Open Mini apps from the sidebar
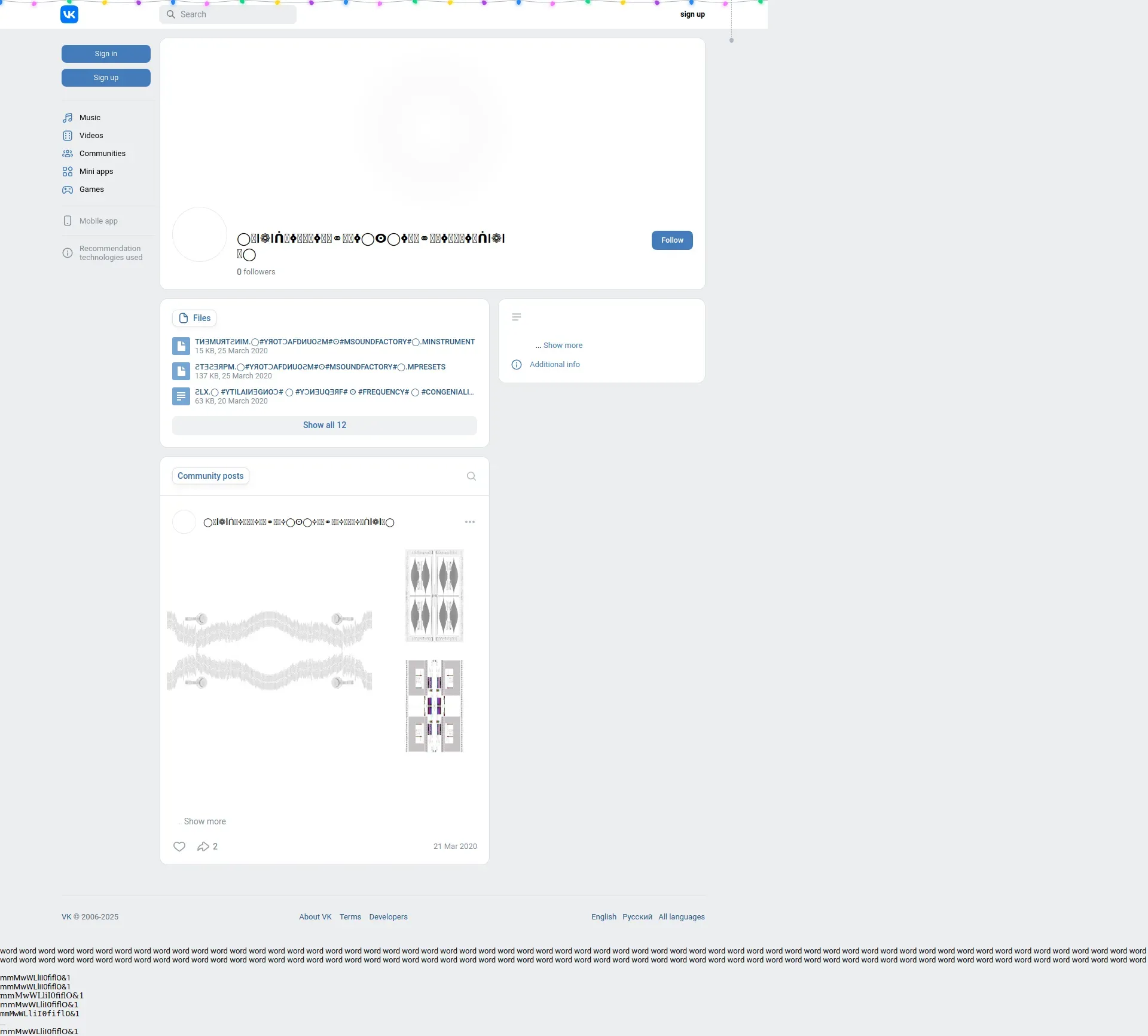This screenshot has height=1036, width=1148. [x=96, y=172]
